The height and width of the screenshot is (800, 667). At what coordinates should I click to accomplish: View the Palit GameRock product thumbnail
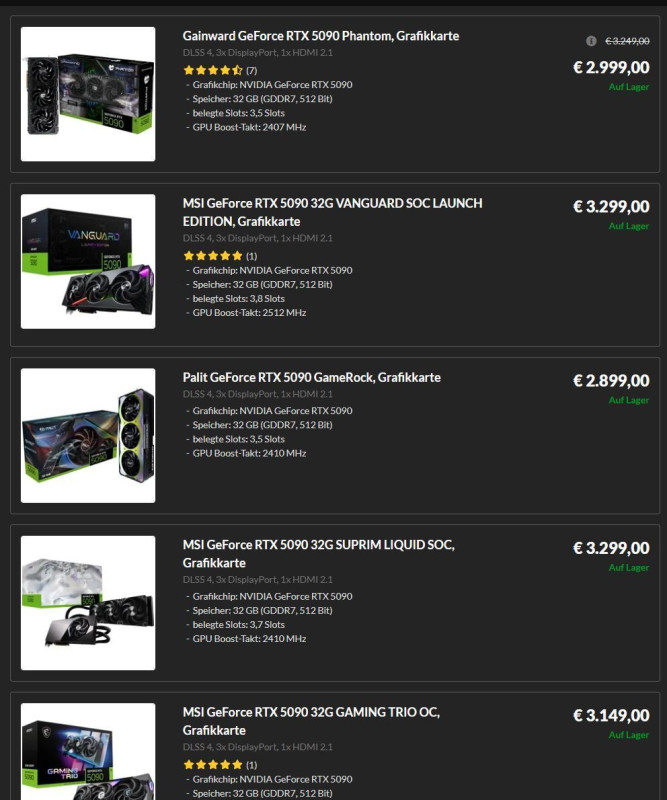(x=88, y=435)
